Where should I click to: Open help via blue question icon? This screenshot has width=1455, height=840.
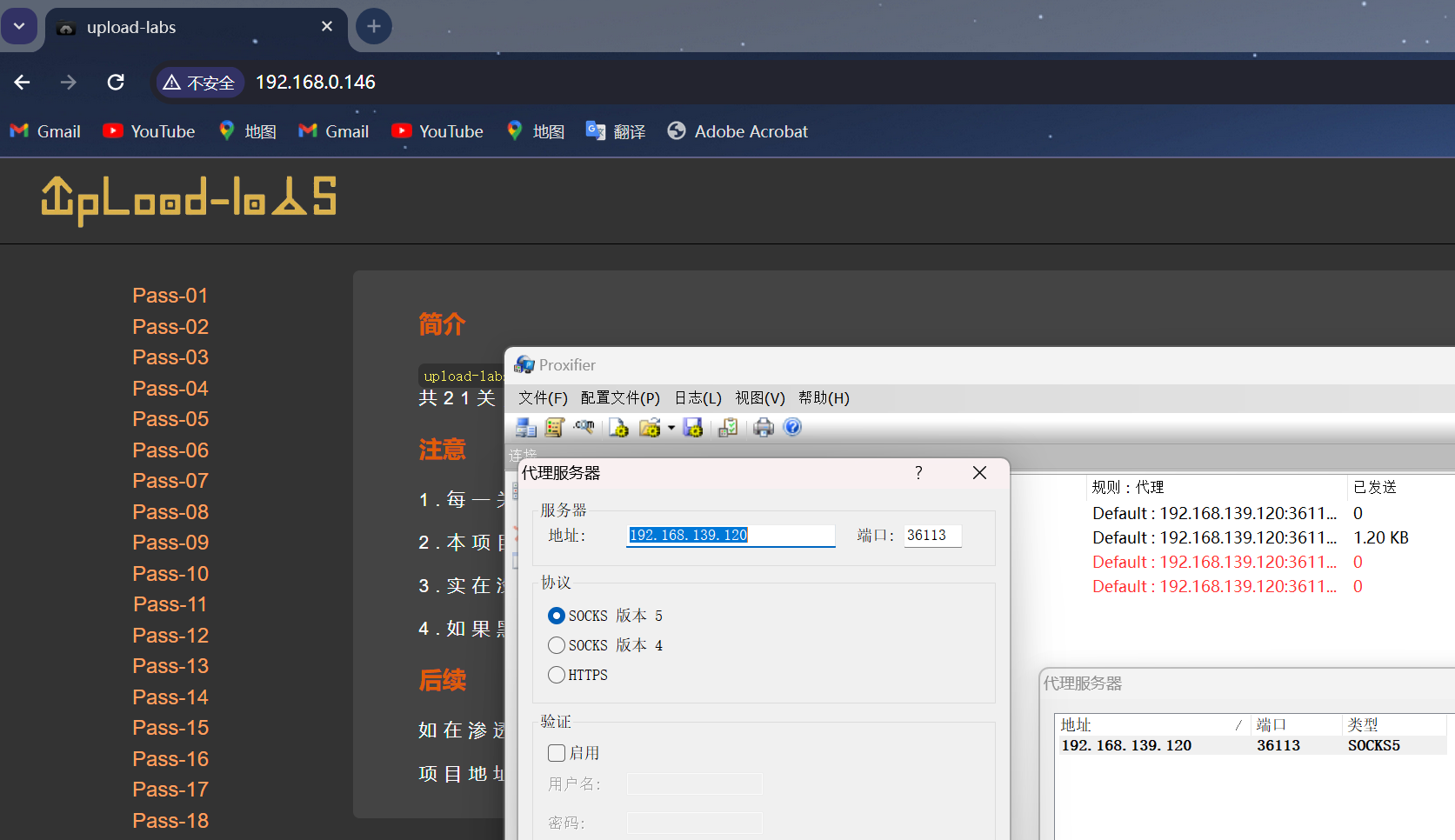click(x=792, y=427)
